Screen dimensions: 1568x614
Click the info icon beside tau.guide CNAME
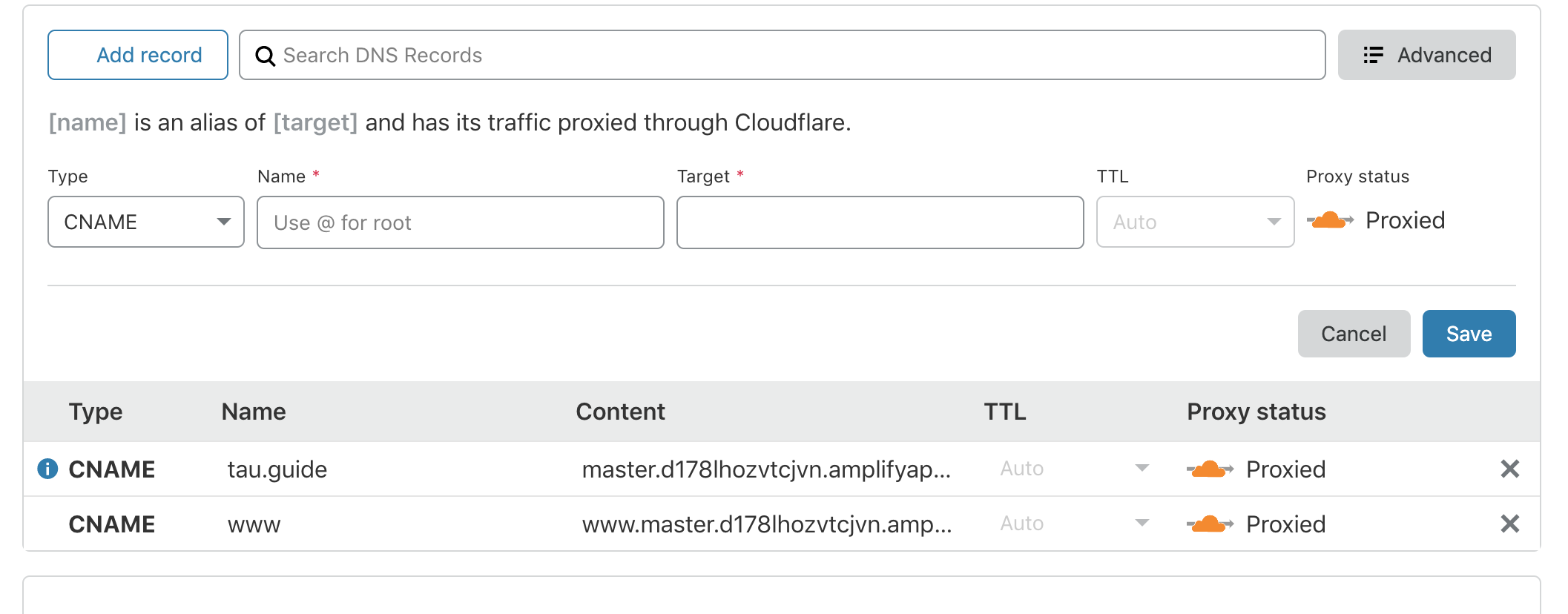pos(47,469)
